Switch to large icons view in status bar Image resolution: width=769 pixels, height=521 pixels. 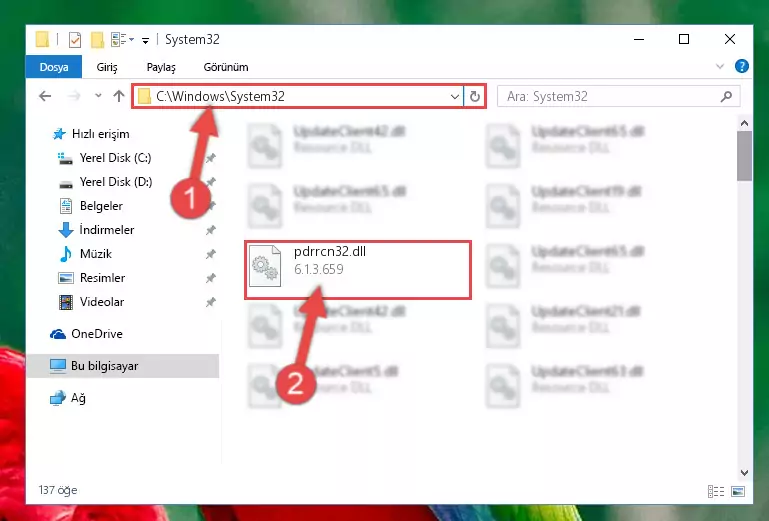738,491
